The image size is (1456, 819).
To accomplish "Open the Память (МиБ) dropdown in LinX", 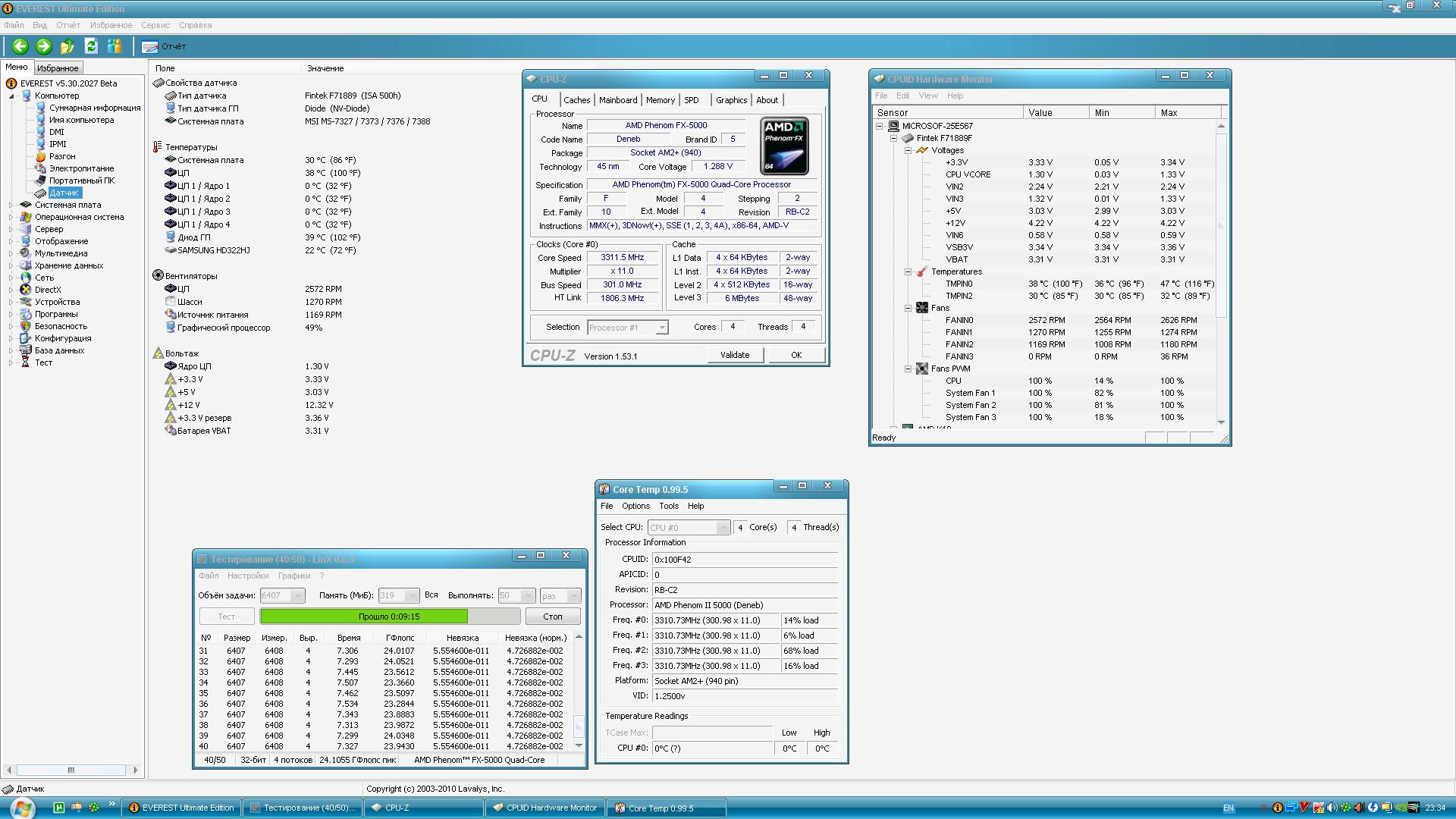I will coord(399,595).
